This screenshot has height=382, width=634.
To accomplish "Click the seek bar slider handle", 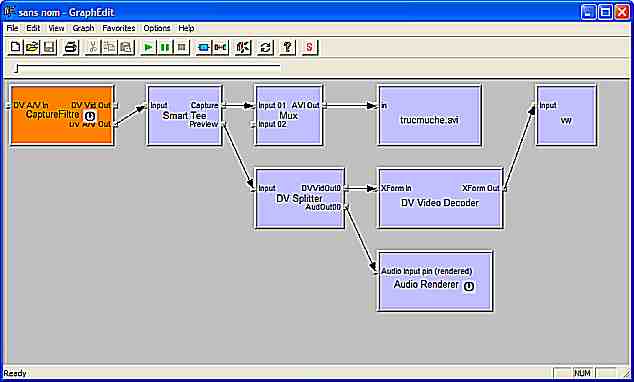I will tap(16, 69).
